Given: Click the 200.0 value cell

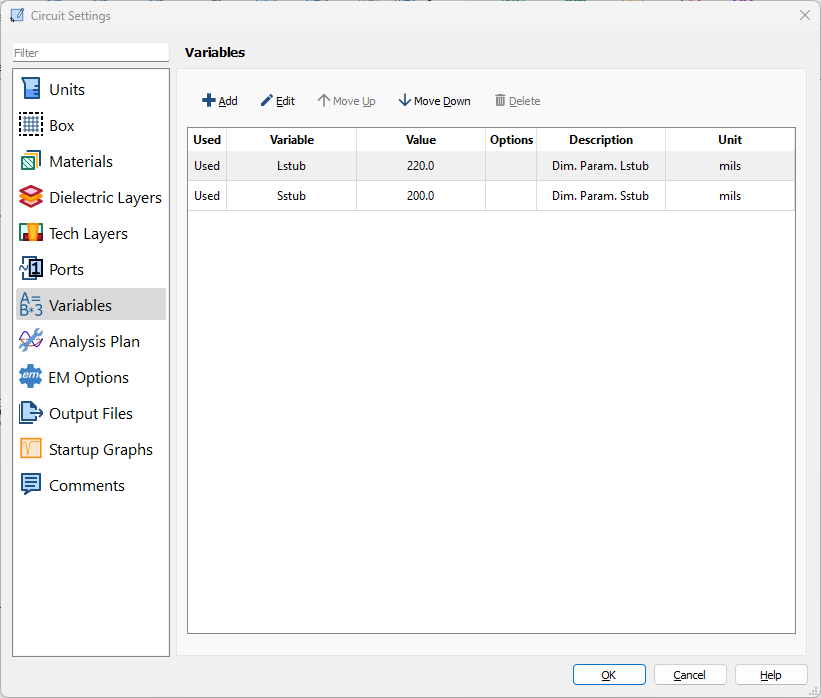Looking at the screenshot, I should click(420, 196).
